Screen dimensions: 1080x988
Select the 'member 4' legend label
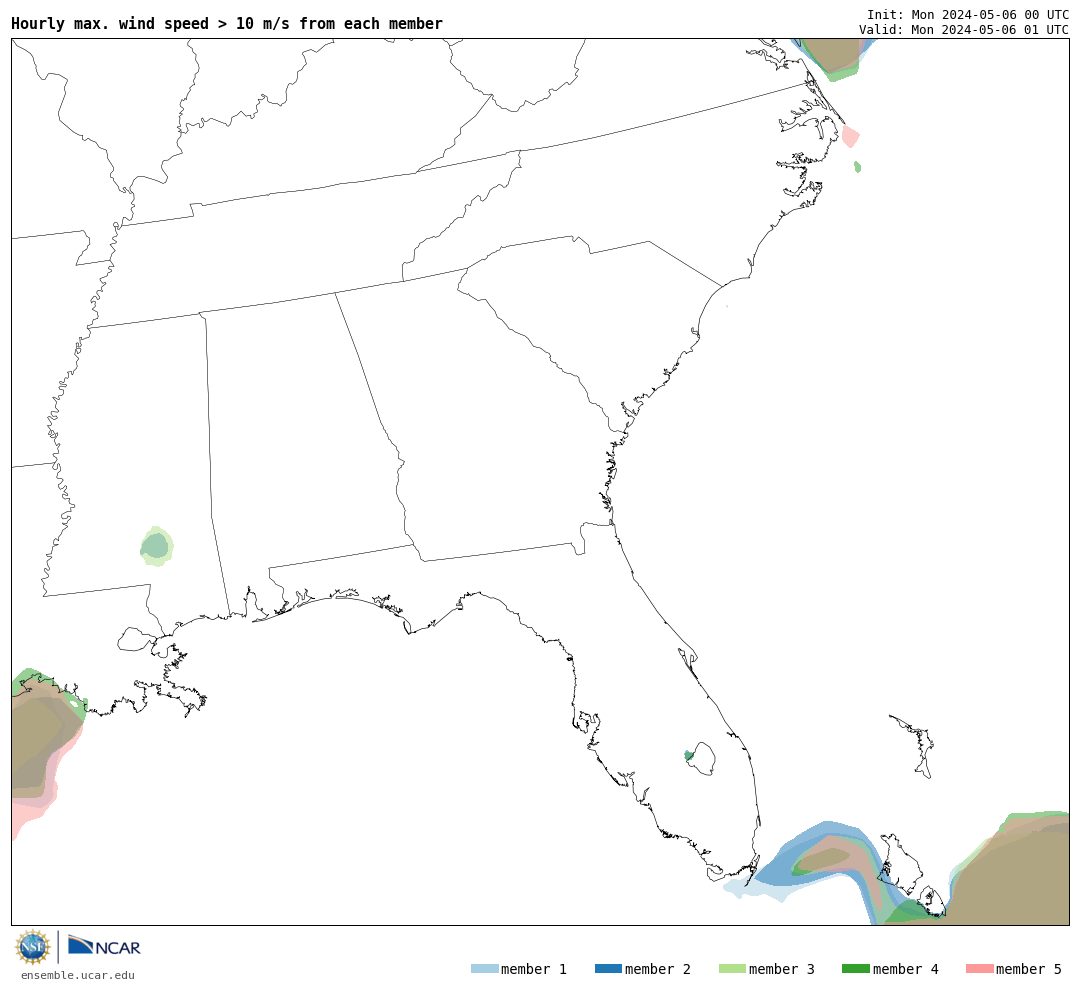tap(906, 969)
